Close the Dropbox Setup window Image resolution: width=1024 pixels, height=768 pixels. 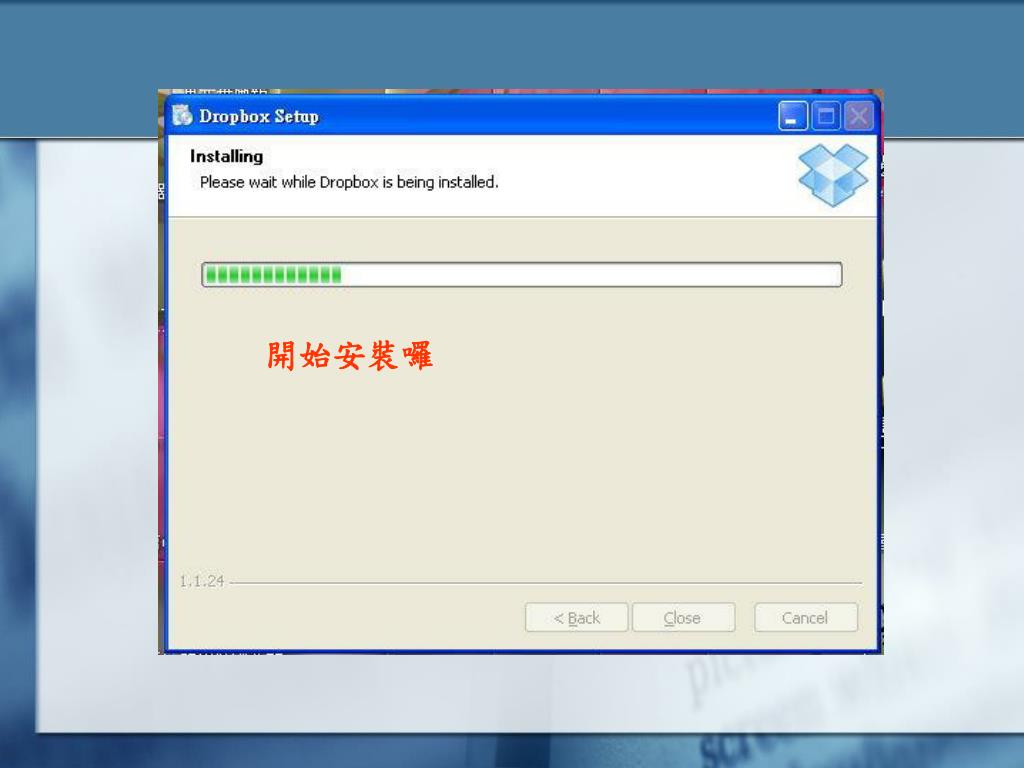[859, 116]
